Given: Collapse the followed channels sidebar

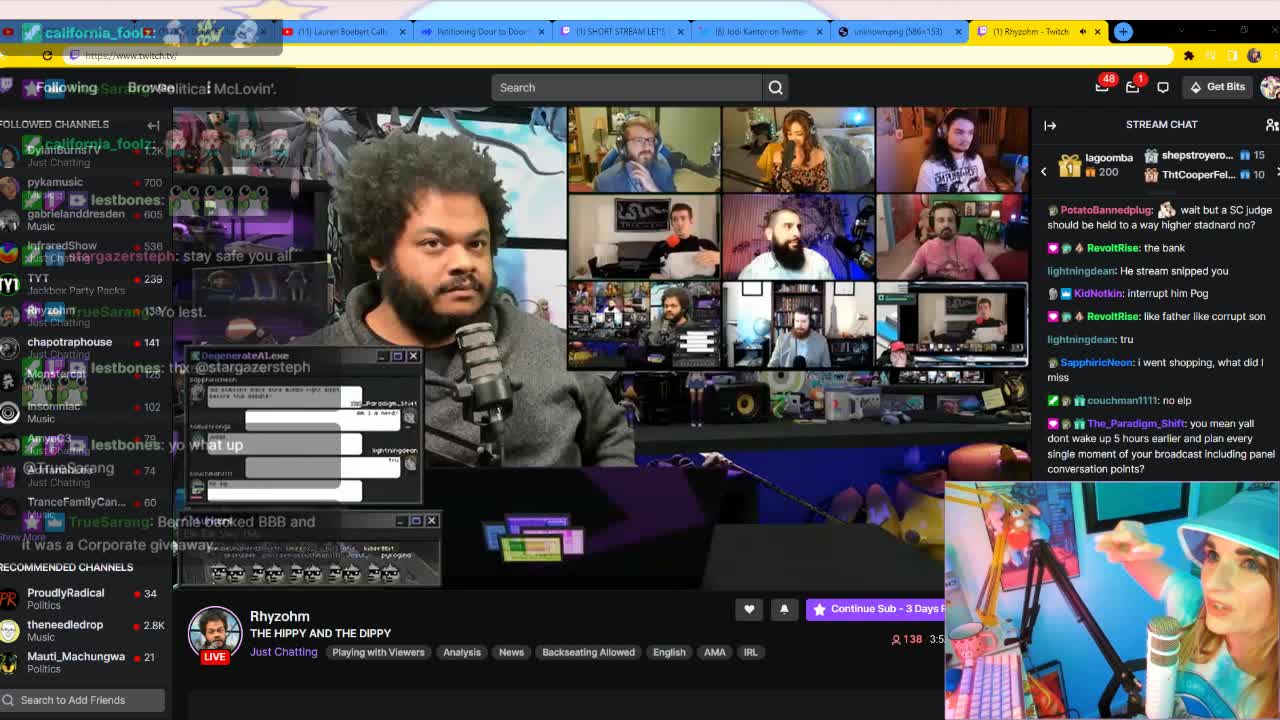Looking at the screenshot, I should pos(153,125).
